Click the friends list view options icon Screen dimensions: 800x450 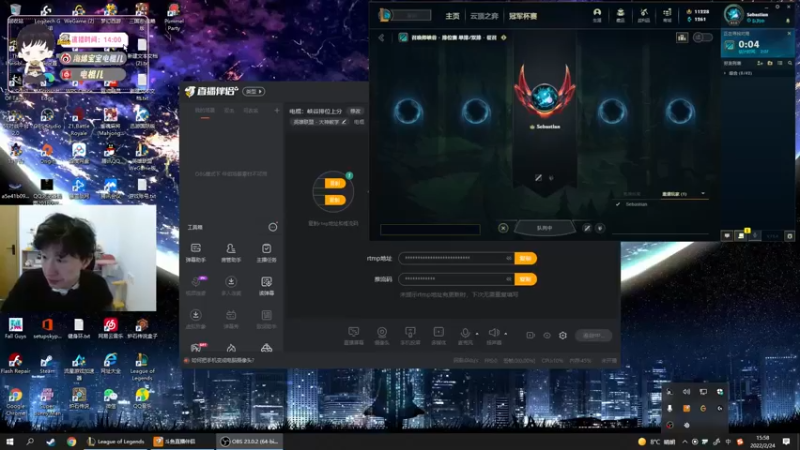(x=780, y=63)
